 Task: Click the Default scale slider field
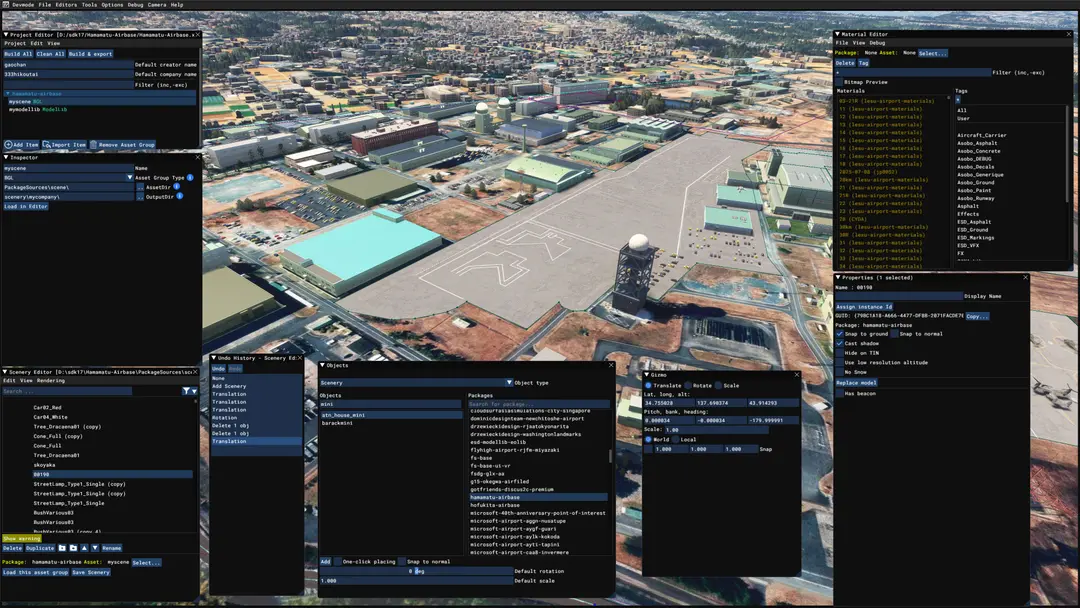[x=417, y=581]
